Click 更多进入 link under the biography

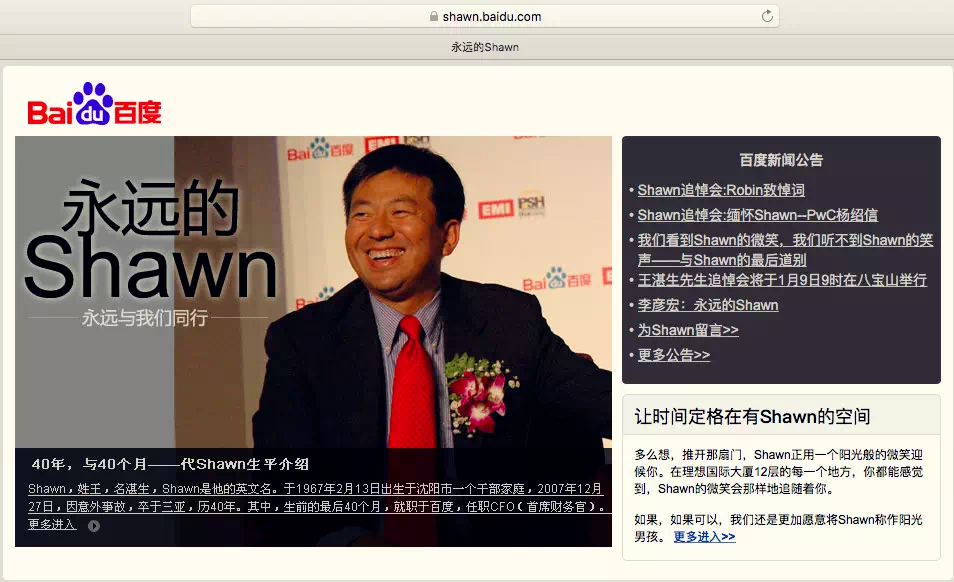[52, 524]
